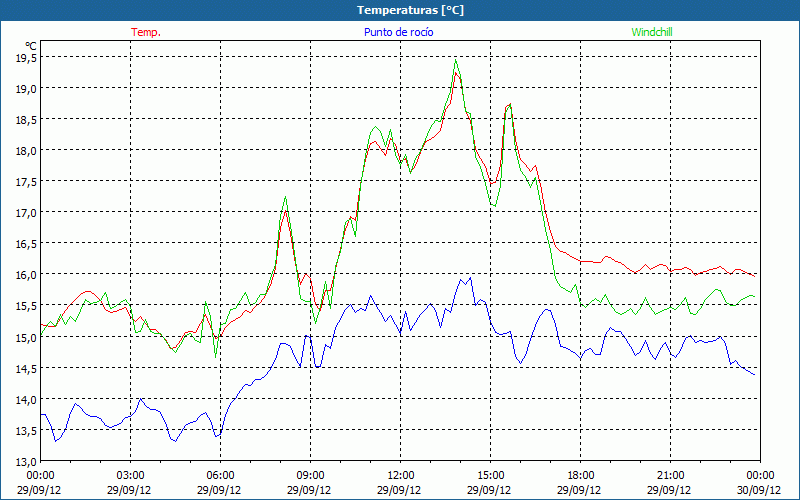Click the 15:00 time axis label
The image size is (800, 500).
[x=490, y=476]
